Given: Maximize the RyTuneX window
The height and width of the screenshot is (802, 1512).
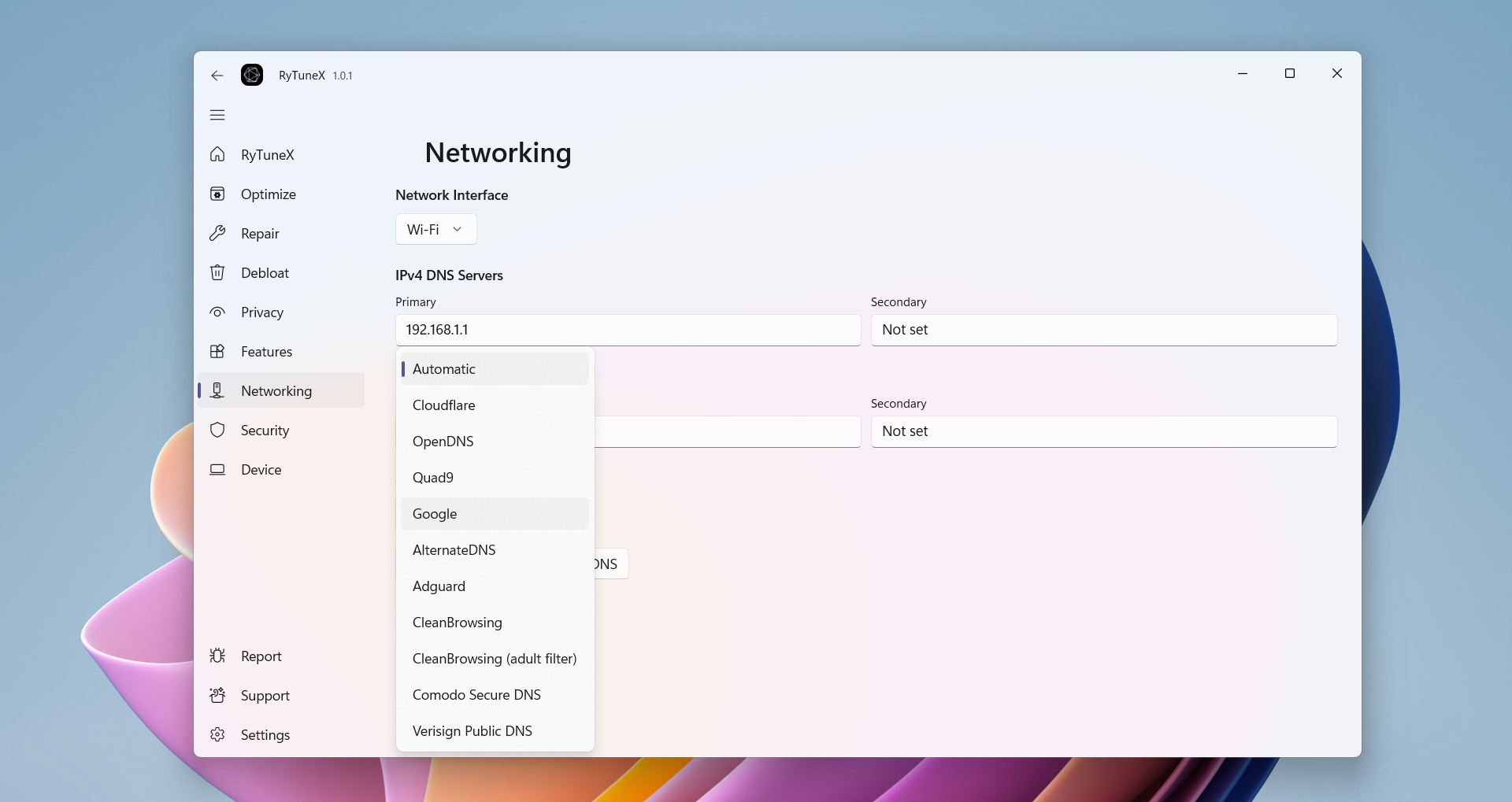Looking at the screenshot, I should click(x=1290, y=73).
